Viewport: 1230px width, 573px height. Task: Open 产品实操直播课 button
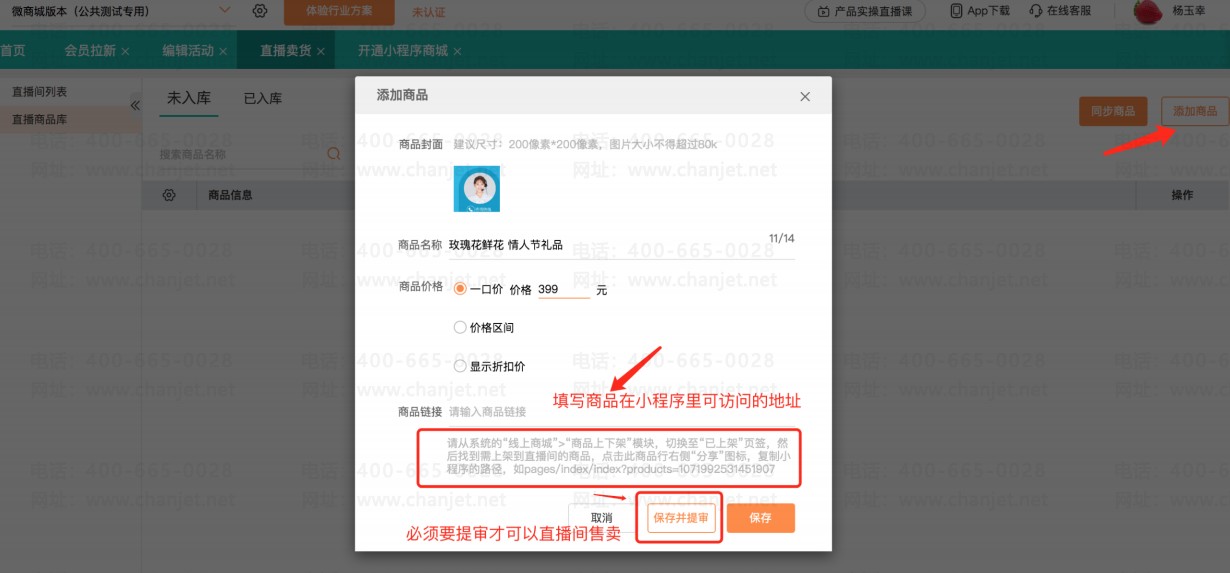[864, 11]
